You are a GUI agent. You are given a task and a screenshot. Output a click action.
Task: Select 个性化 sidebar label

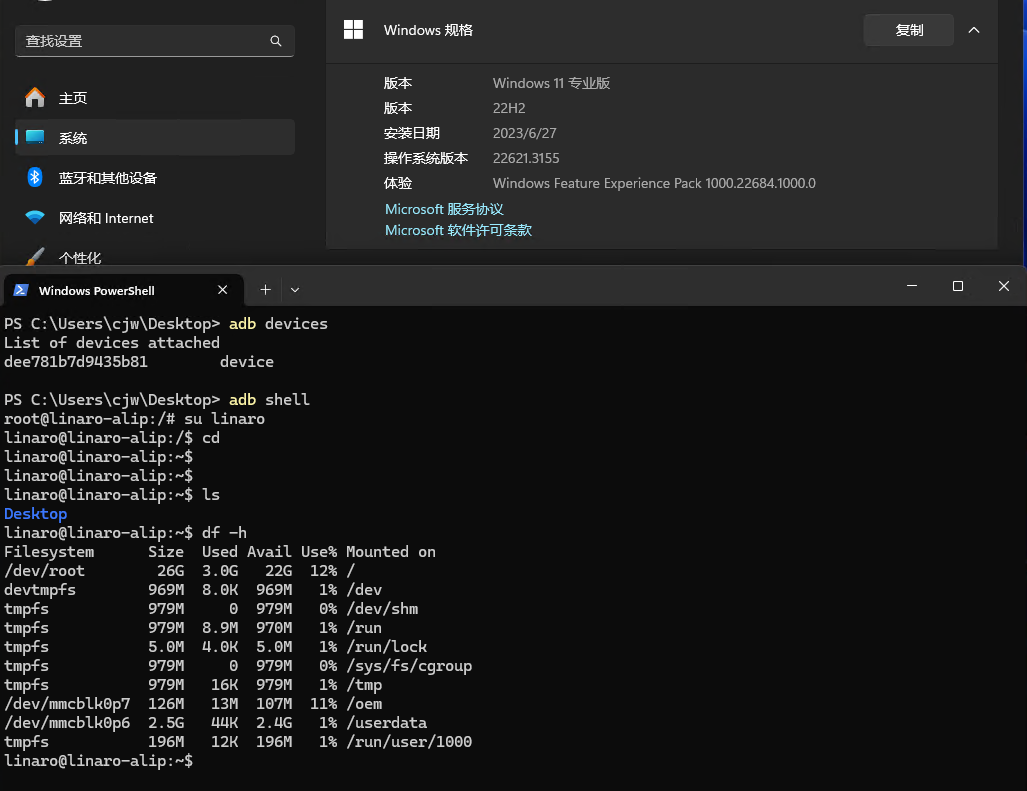[x=80, y=258]
